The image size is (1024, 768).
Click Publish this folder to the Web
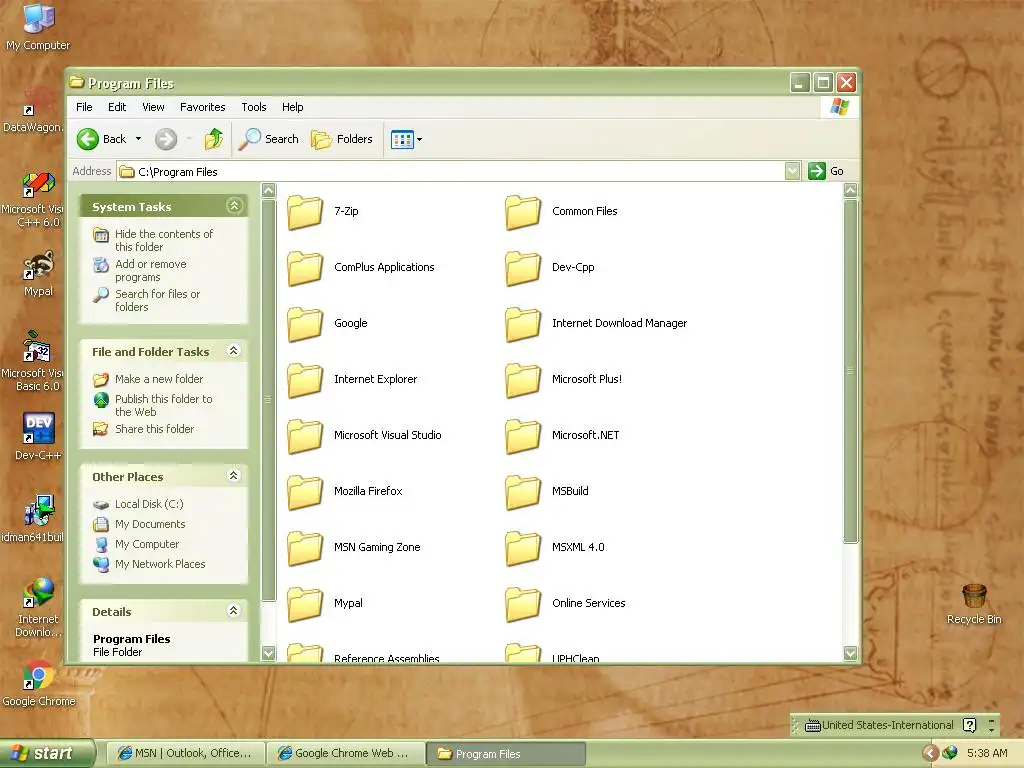[153, 406]
